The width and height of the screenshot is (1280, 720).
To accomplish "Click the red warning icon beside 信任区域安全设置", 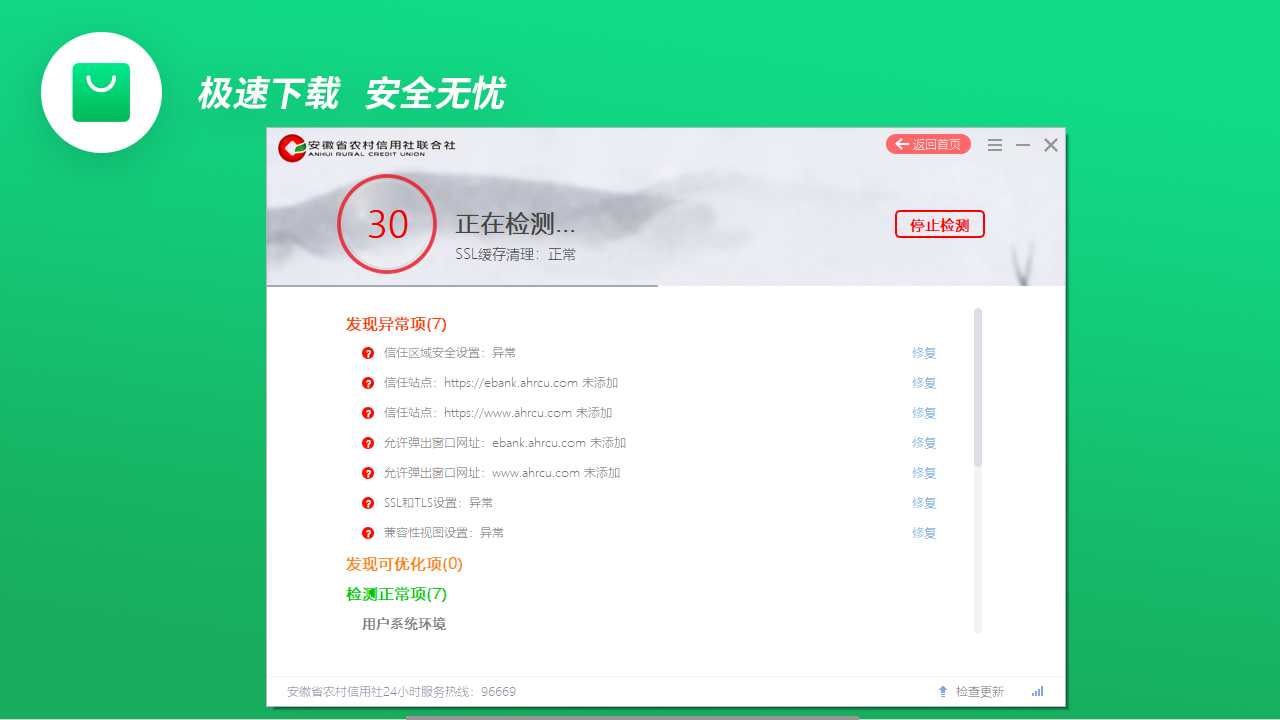I will 368,353.
